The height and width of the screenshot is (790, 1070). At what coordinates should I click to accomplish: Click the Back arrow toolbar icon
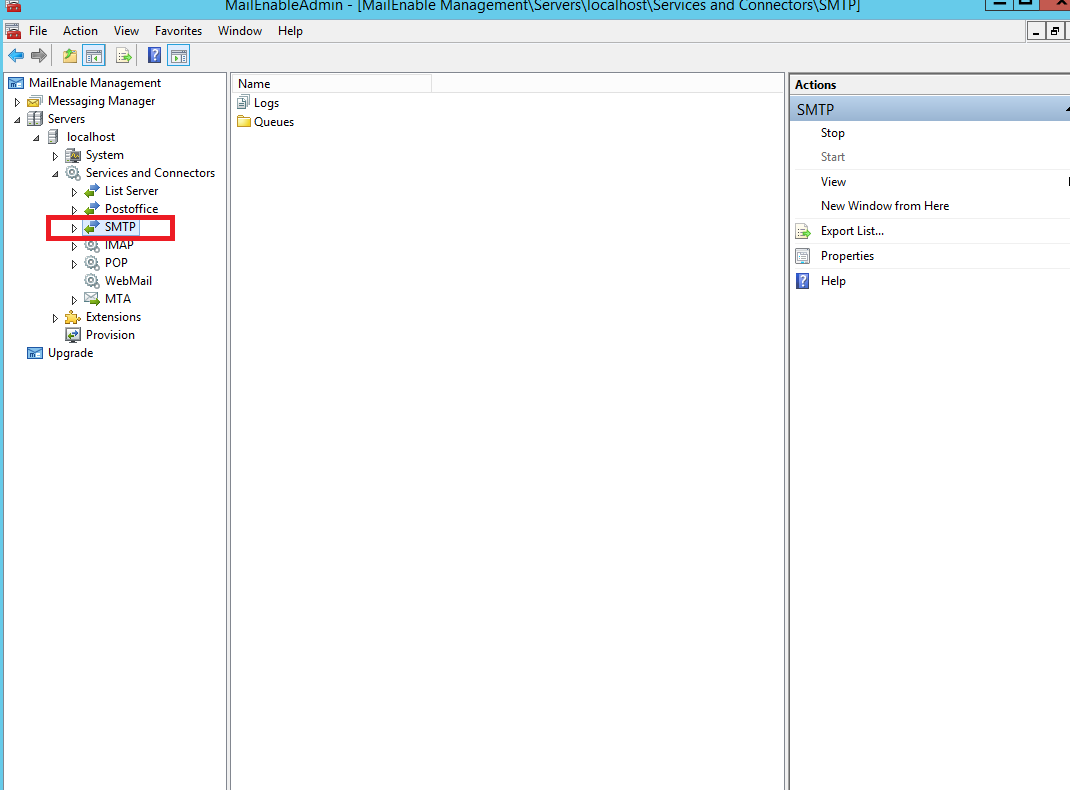coord(16,55)
